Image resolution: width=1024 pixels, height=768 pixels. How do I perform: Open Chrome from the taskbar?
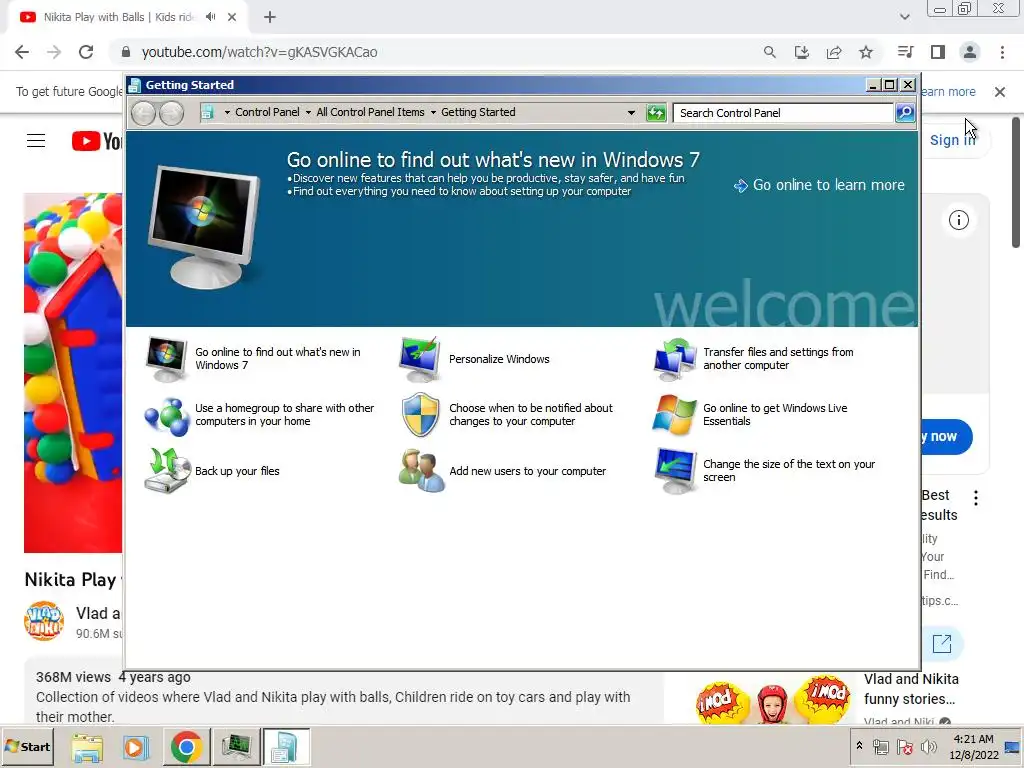click(x=186, y=746)
